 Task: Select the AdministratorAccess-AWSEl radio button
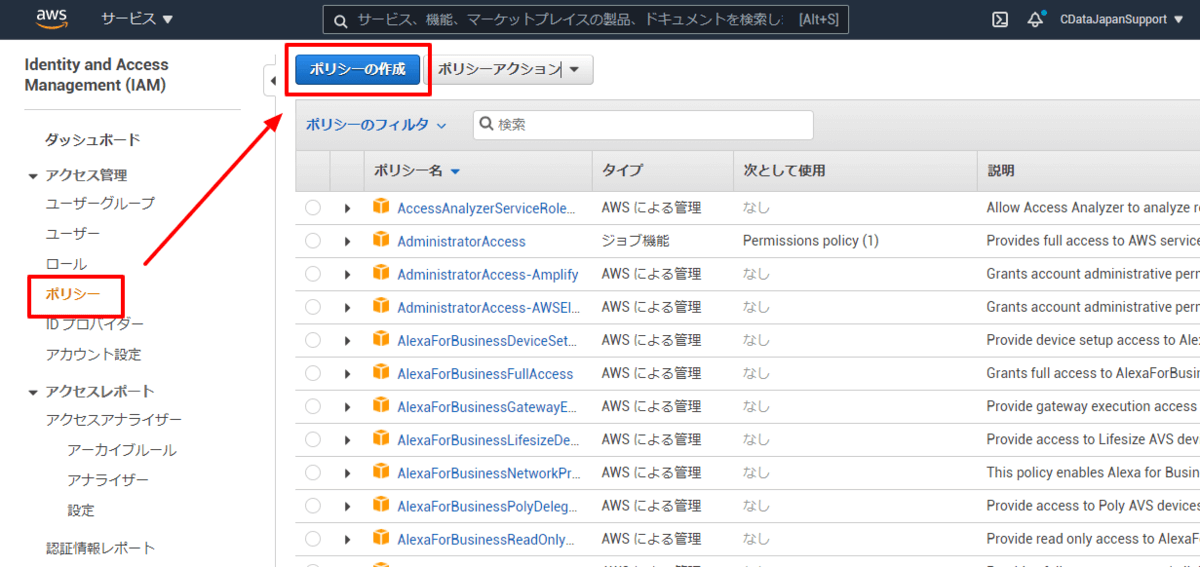313,307
